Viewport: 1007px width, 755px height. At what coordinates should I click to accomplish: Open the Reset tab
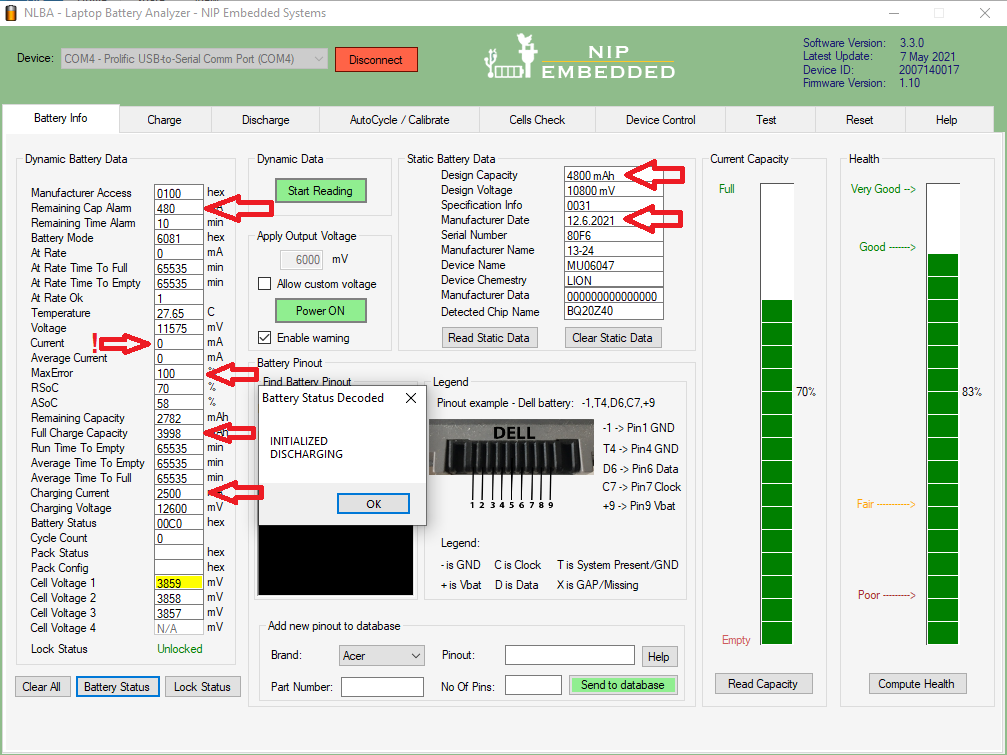point(859,120)
